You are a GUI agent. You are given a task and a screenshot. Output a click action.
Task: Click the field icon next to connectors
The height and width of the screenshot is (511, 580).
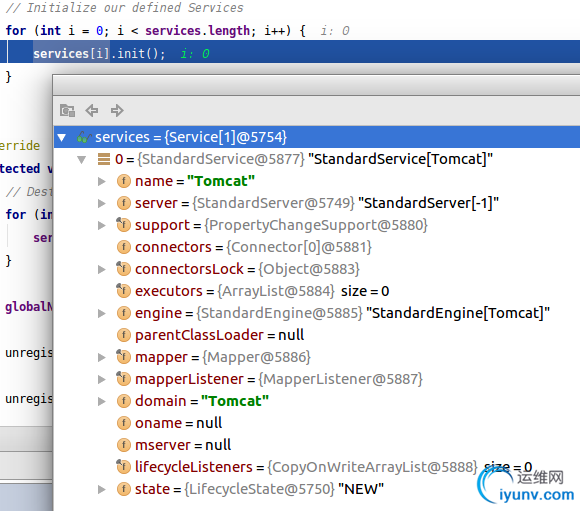coord(124,247)
